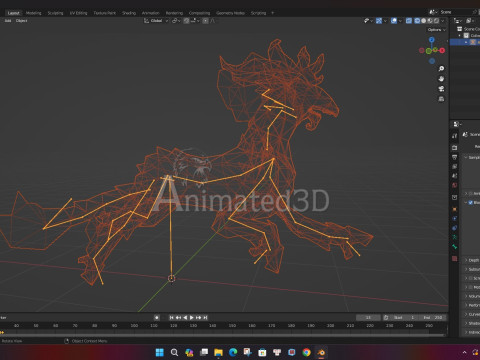Open the pivot point dropdown

click(176, 21)
